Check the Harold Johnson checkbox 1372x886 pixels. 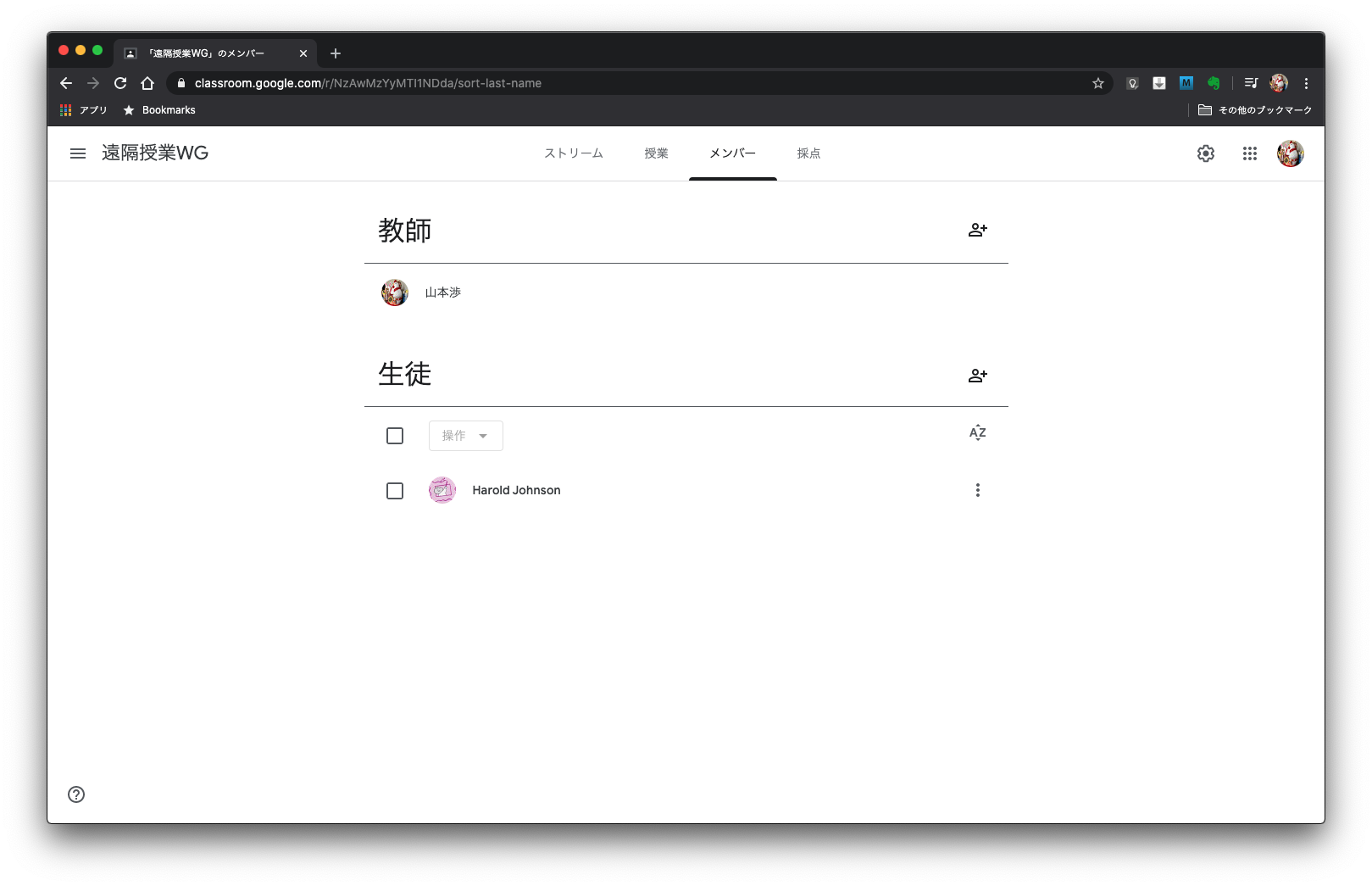click(x=395, y=491)
